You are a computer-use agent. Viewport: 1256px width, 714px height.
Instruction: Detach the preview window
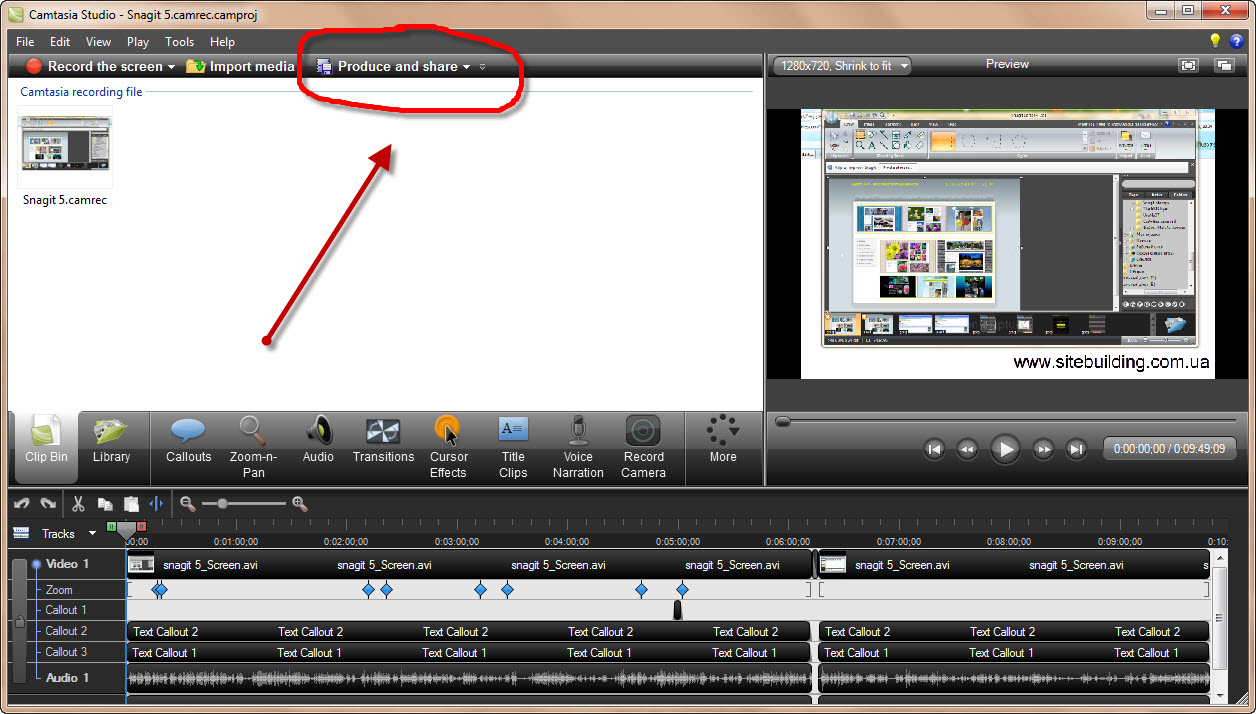1224,65
